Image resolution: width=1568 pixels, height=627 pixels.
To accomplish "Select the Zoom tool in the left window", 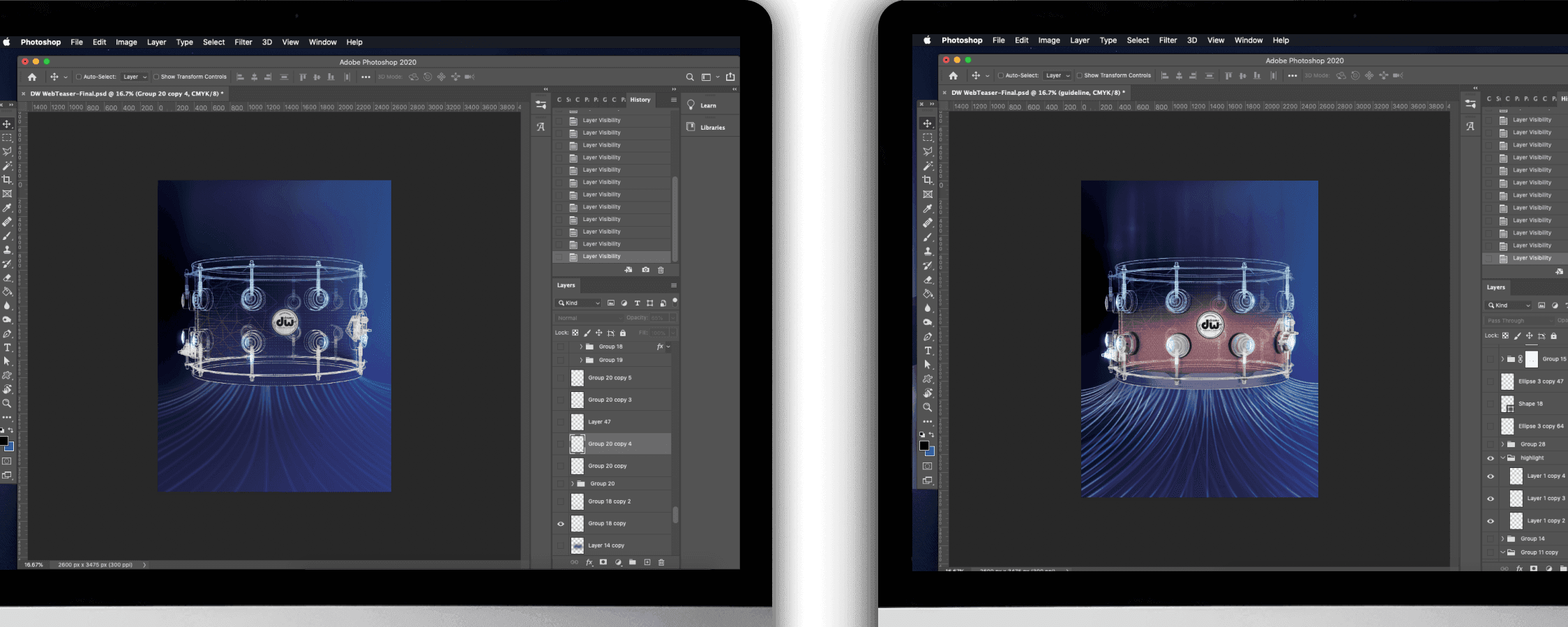I will click(x=7, y=403).
